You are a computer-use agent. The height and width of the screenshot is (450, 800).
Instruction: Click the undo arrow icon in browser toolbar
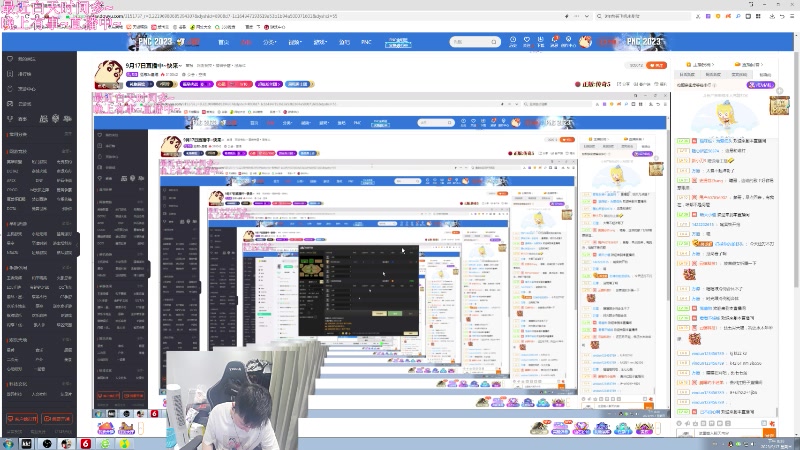[x=782, y=16]
